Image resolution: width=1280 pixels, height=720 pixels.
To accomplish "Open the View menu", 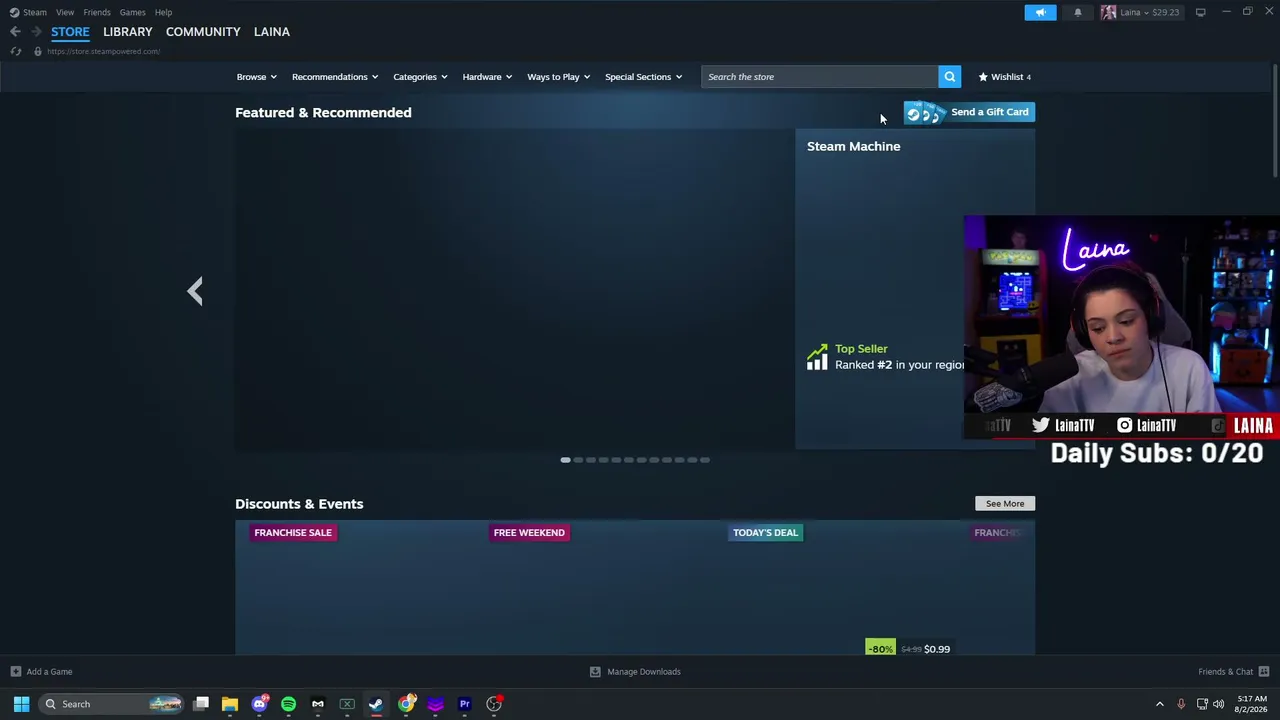I will click(65, 12).
